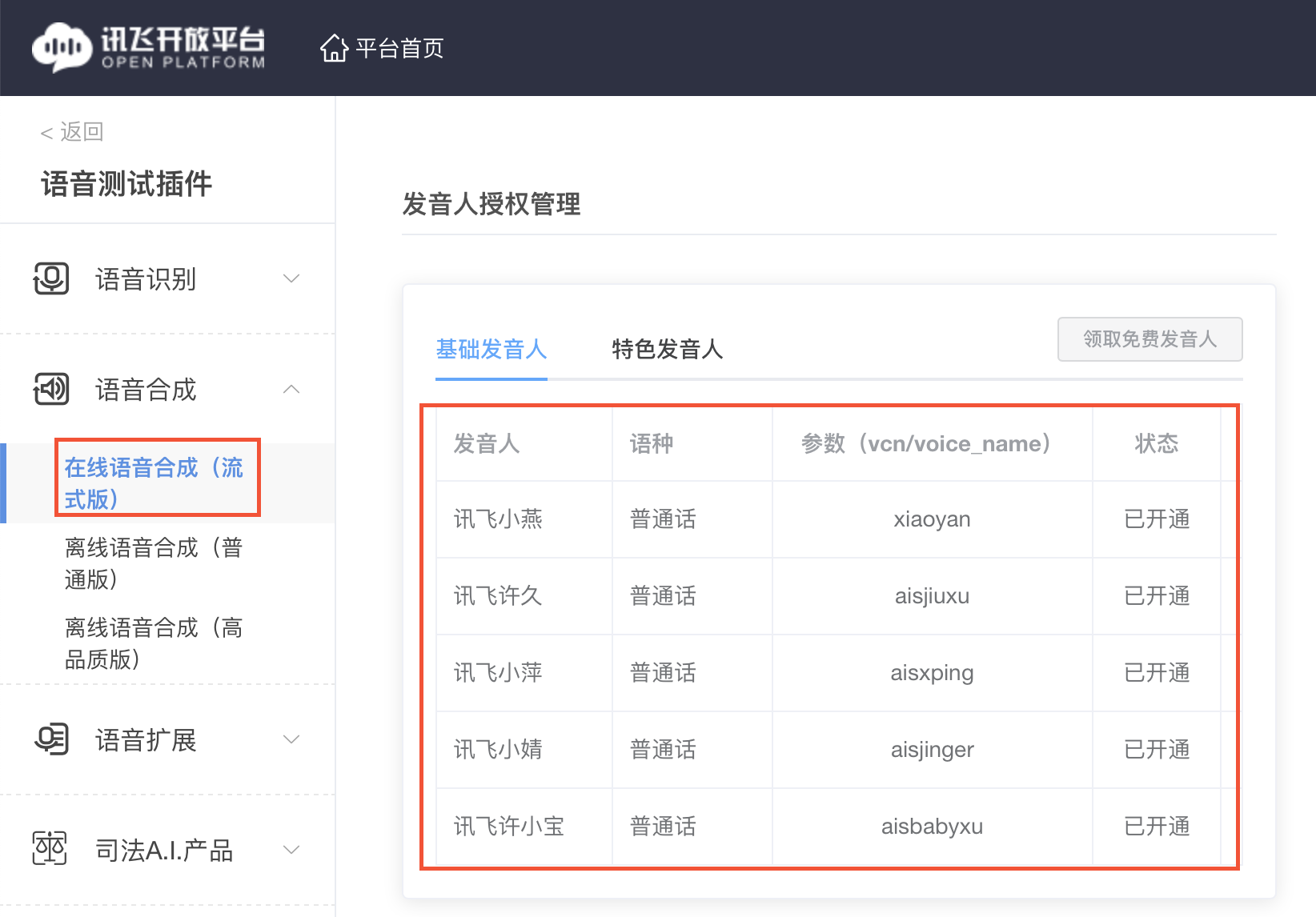Click the 语音合成 speaker icon
The width and height of the screenshot is (1316, 917).
coord(51,390)
